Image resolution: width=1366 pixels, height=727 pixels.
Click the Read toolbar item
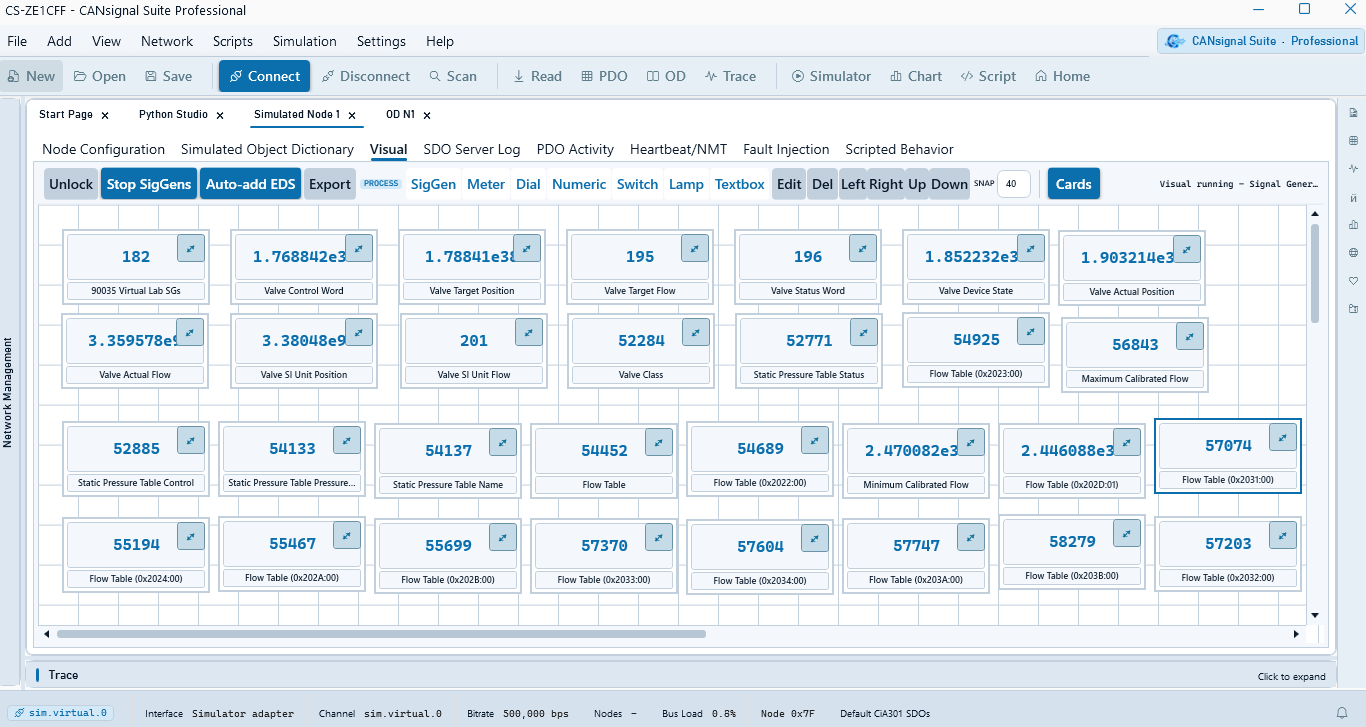537,76
